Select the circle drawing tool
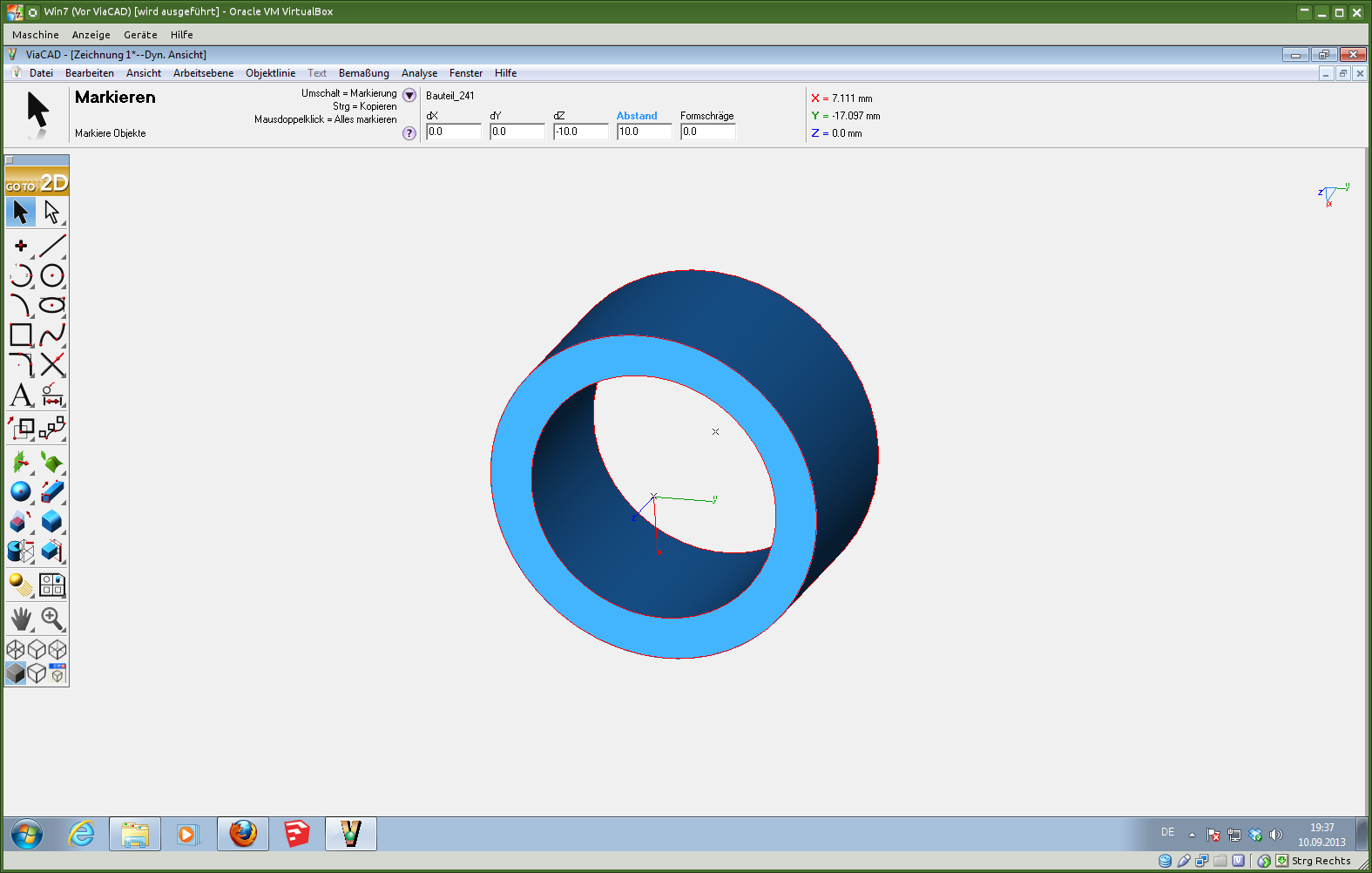This screenshot has width=1372, height=873. click(x=52, y=276)
